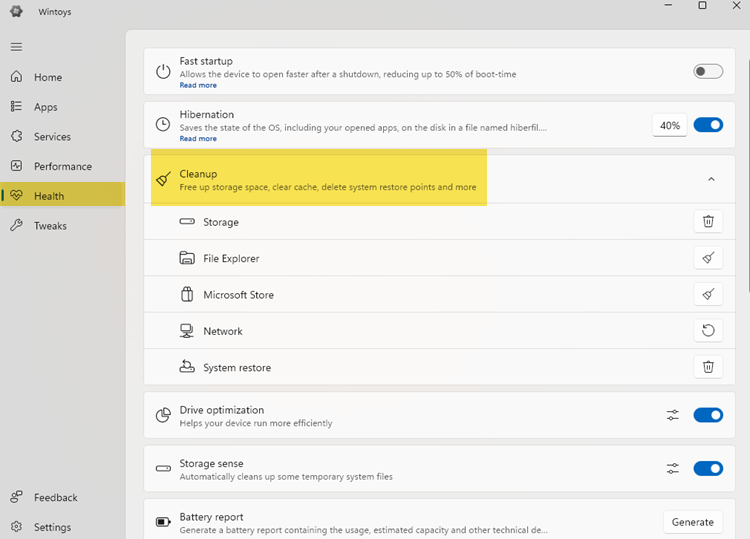Click the hamburger menu icon

click(16, 47)
